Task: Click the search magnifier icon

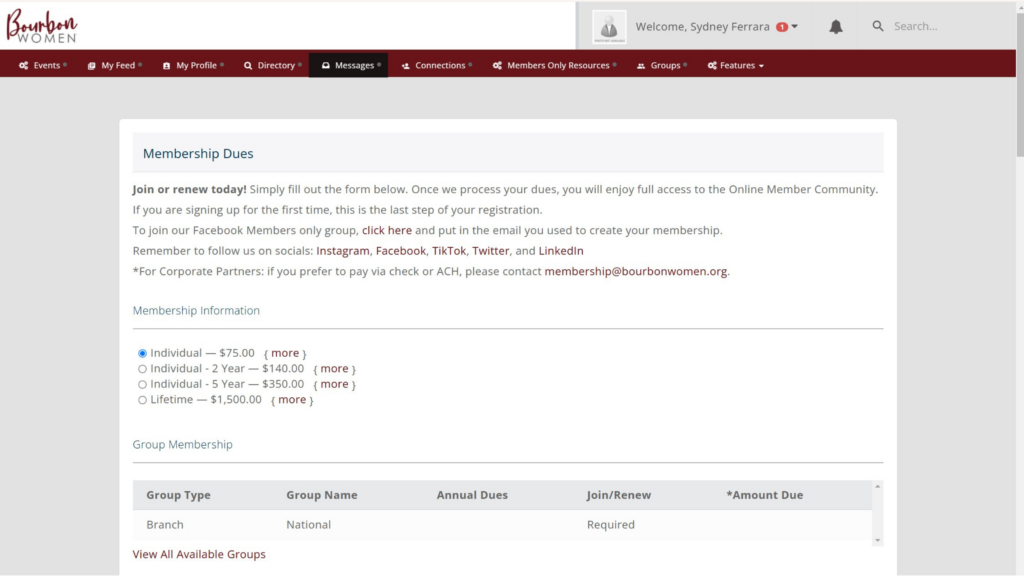Action: pos(878,26)
